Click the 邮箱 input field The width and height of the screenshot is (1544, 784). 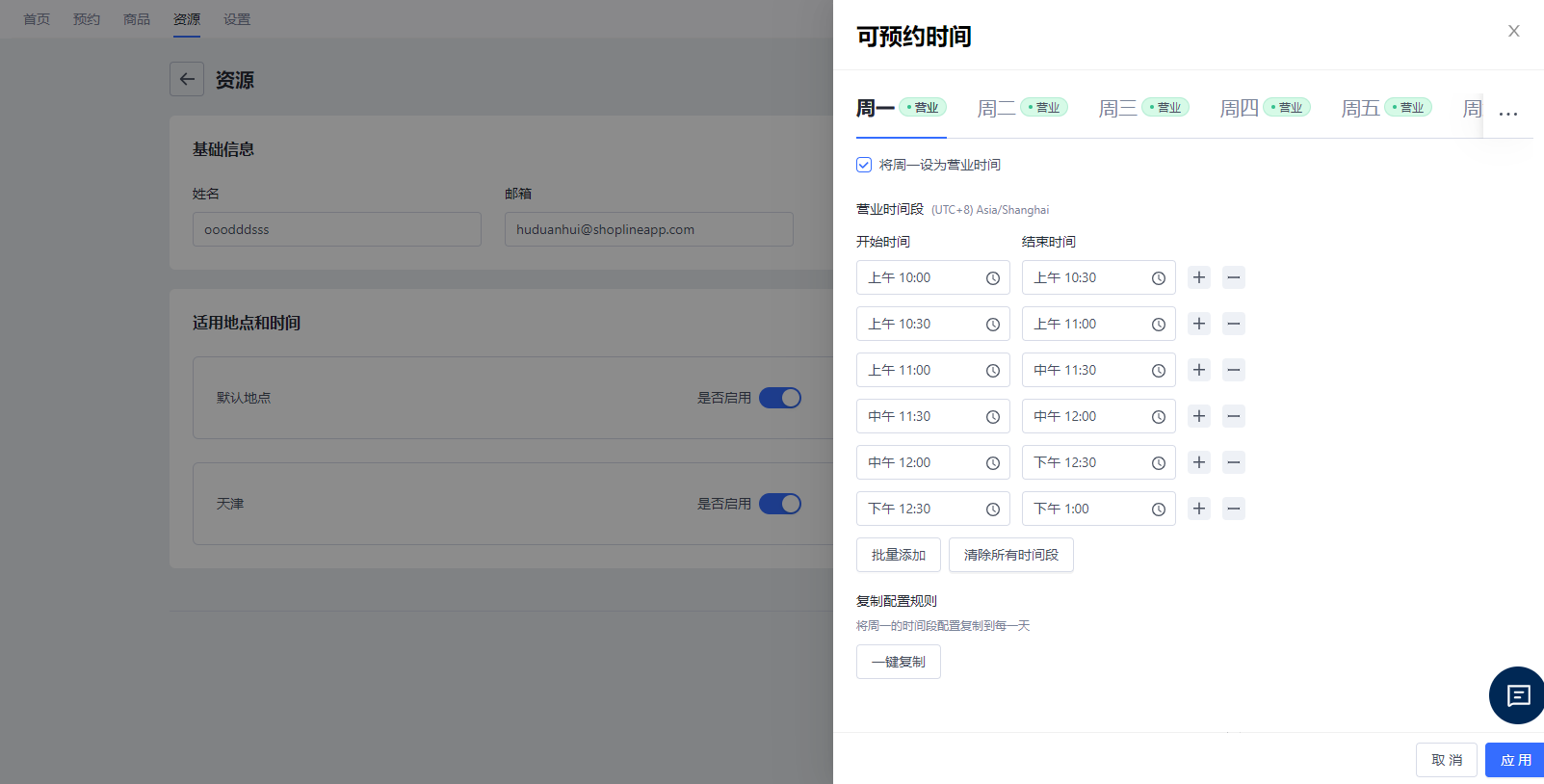(x=648, y=229)
